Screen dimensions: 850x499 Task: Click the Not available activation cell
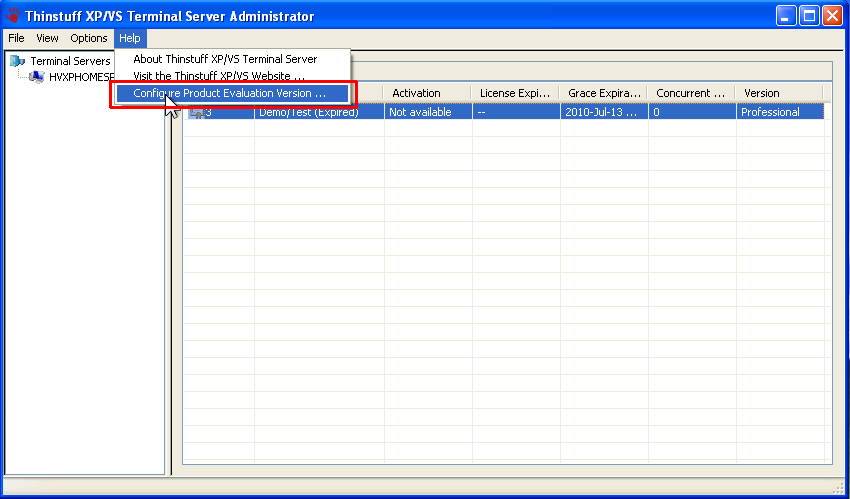[x=428, y=112]
